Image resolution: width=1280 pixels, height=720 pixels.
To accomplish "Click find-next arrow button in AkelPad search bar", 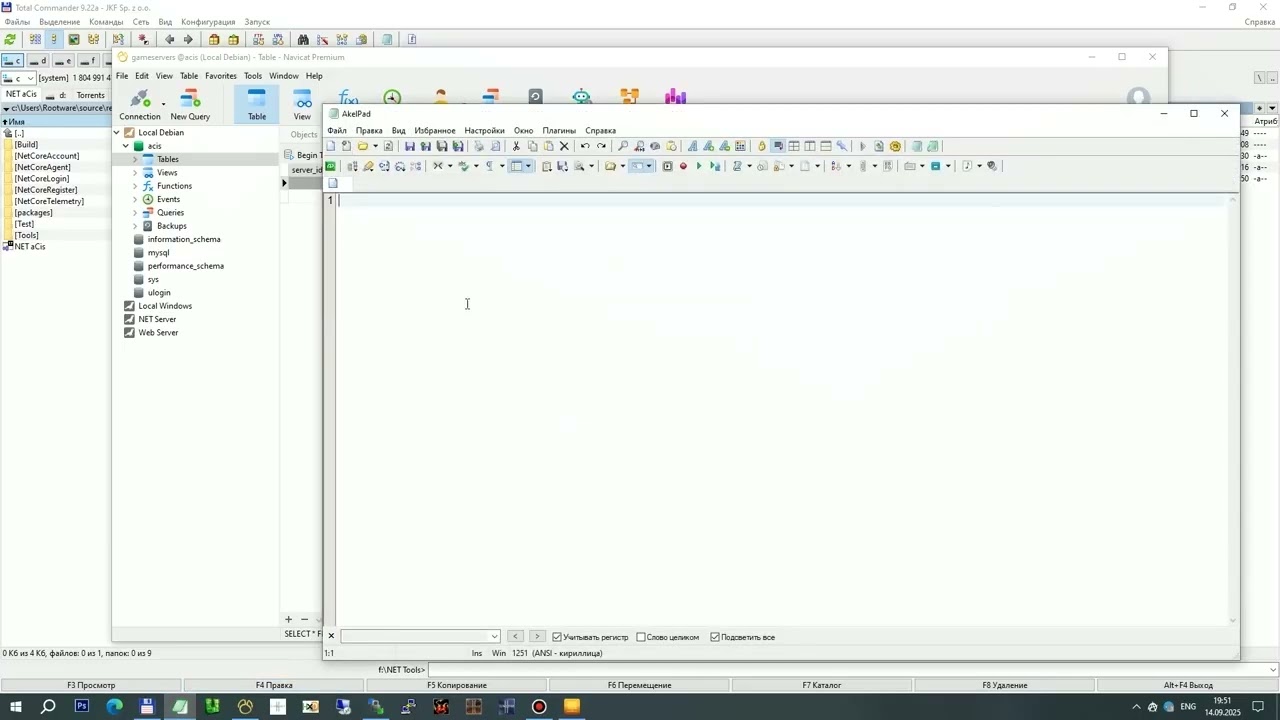I will [537, 636].
